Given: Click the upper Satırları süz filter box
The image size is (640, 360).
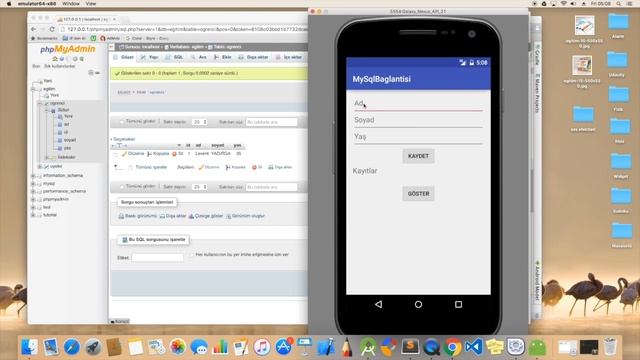Looking at the screenshot, I should (x=271, y=122).
